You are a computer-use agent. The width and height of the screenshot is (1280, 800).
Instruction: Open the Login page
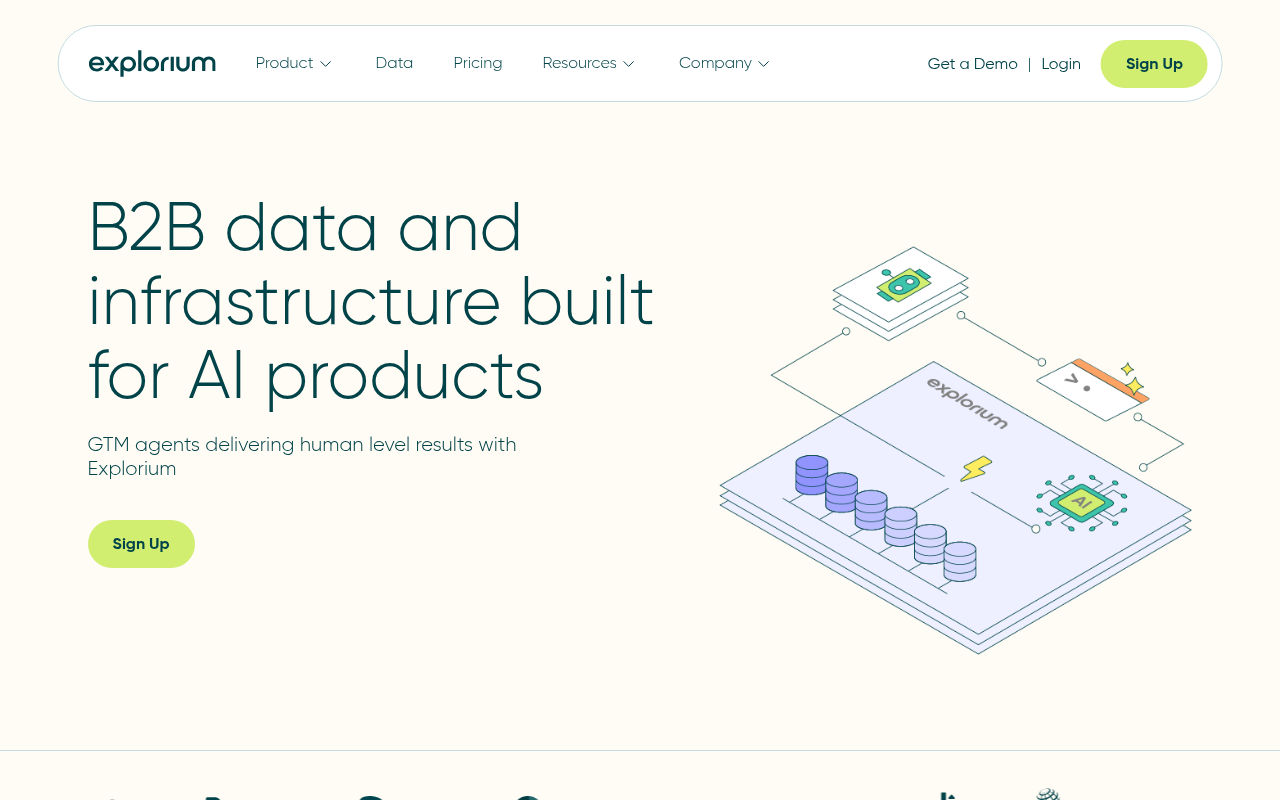1061,63
